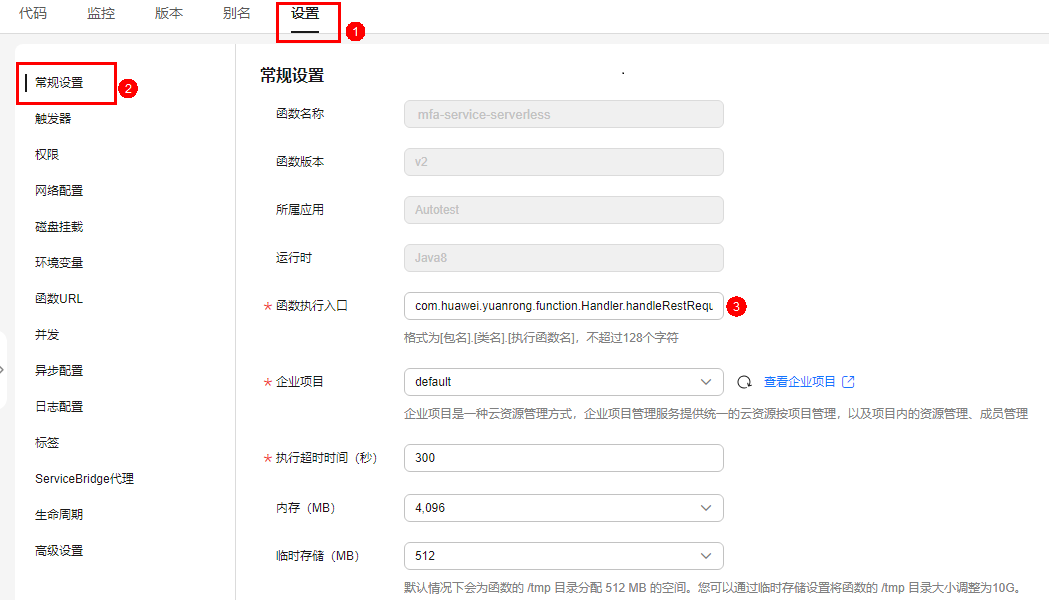Select 触发器 in the sidebar
The image size is (1049, 600).
(53, 119)
